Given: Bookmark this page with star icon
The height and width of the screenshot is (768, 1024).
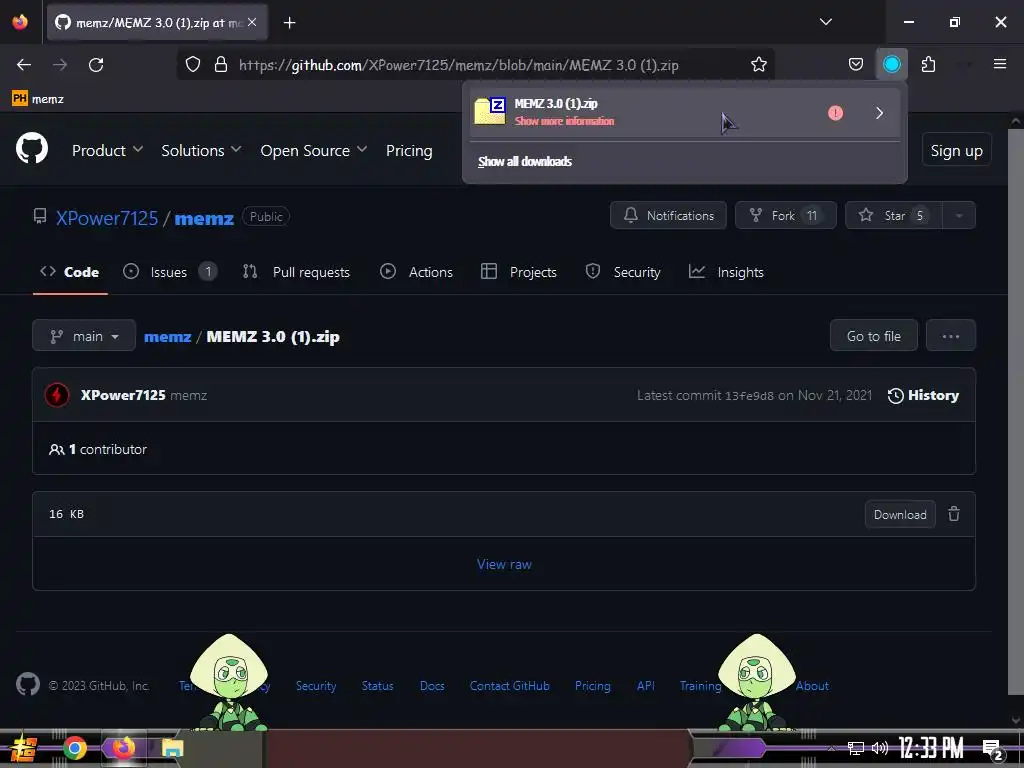Looking at the screenshot, I should pyautogui.click(x=759, y=65).
